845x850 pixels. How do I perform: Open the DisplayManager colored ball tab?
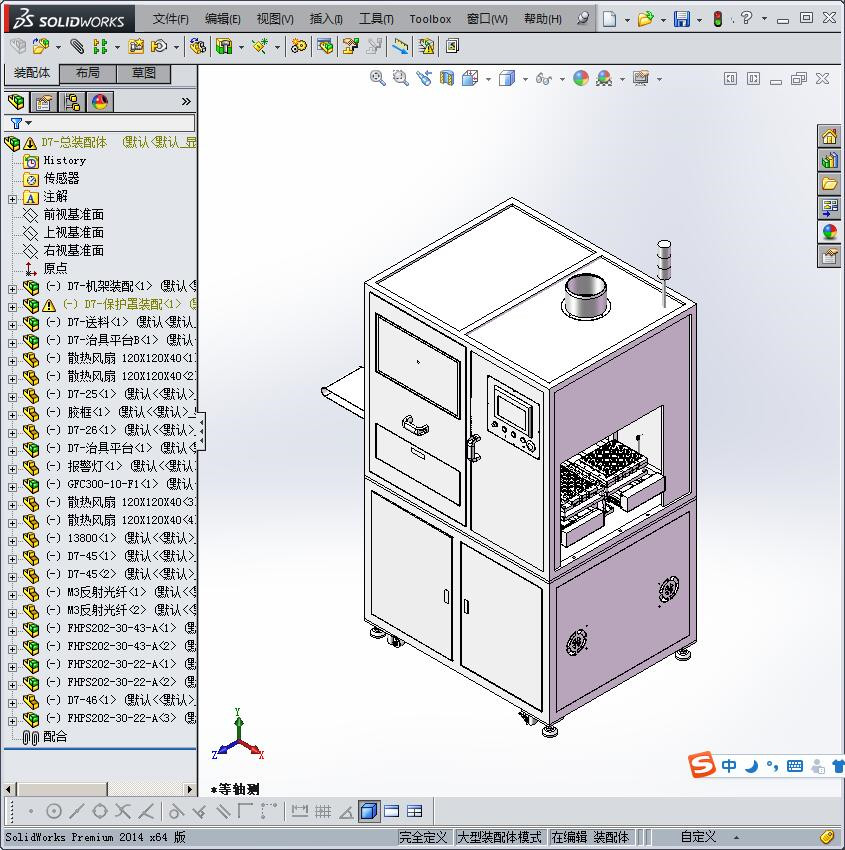[x=98, y=101]
